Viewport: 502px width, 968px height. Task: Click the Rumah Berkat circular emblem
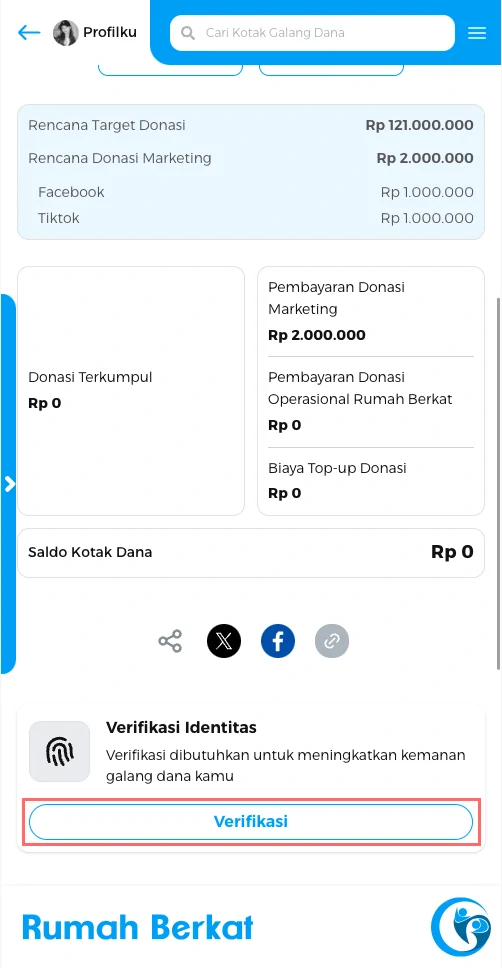coord(461,927)
